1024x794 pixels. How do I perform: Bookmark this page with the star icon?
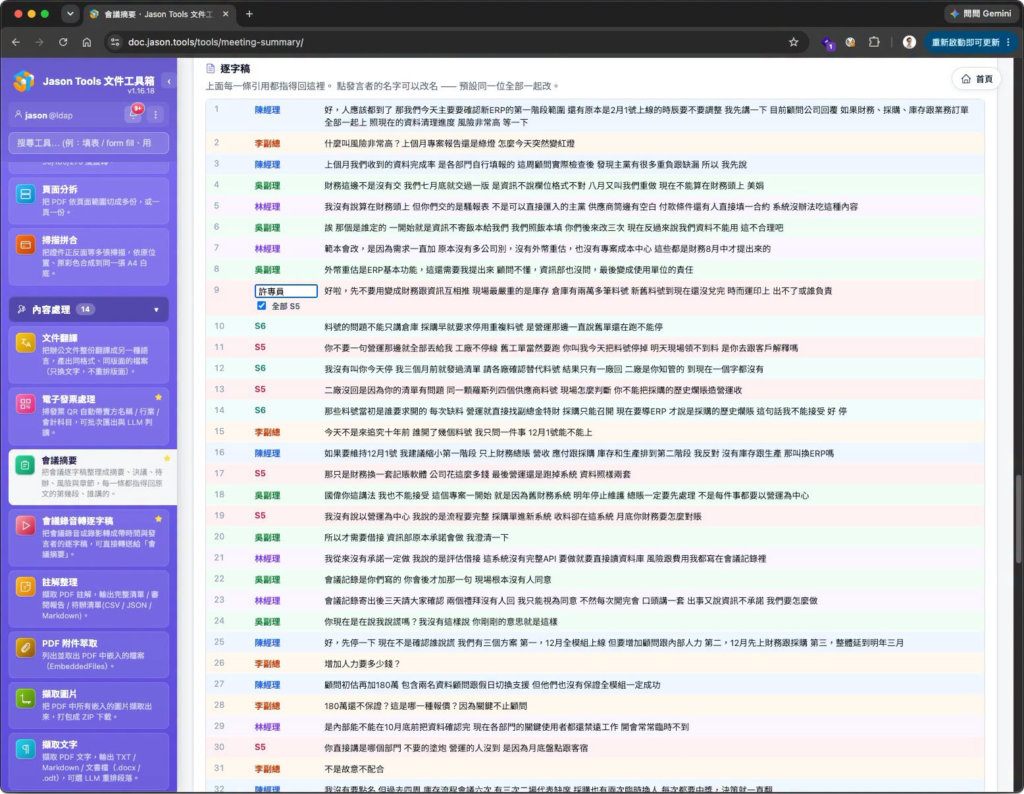[793, 42]
